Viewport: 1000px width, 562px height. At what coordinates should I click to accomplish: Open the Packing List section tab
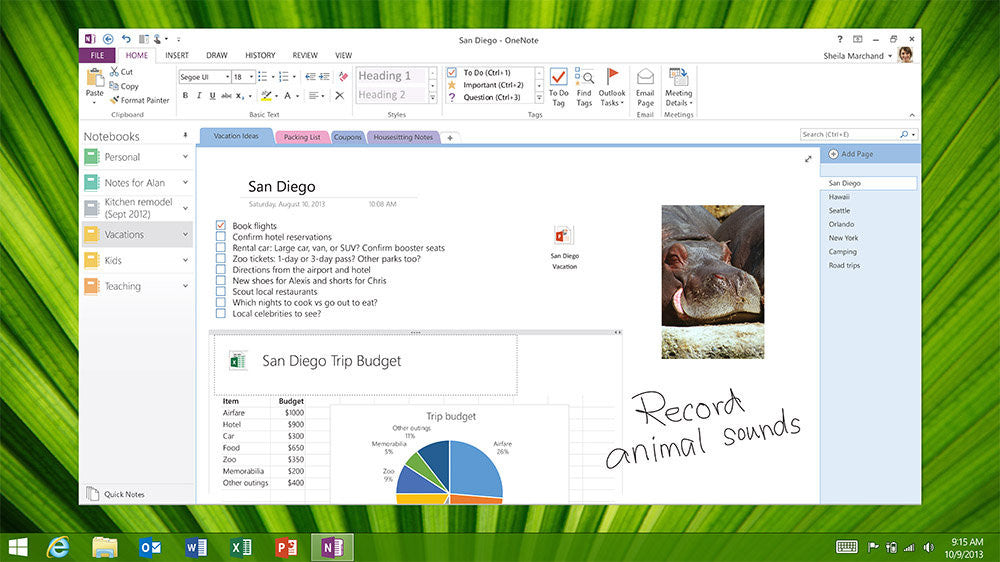pyautogui.click(x=301, y=137)
